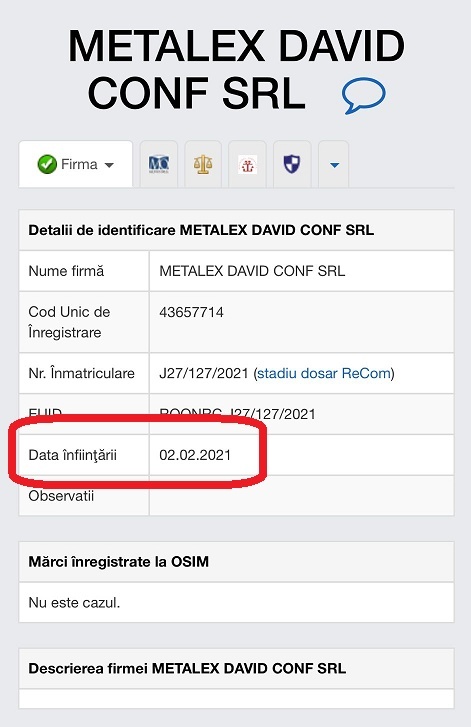Expand the Firma tab dropdown arrow

[x=109, y=165]
